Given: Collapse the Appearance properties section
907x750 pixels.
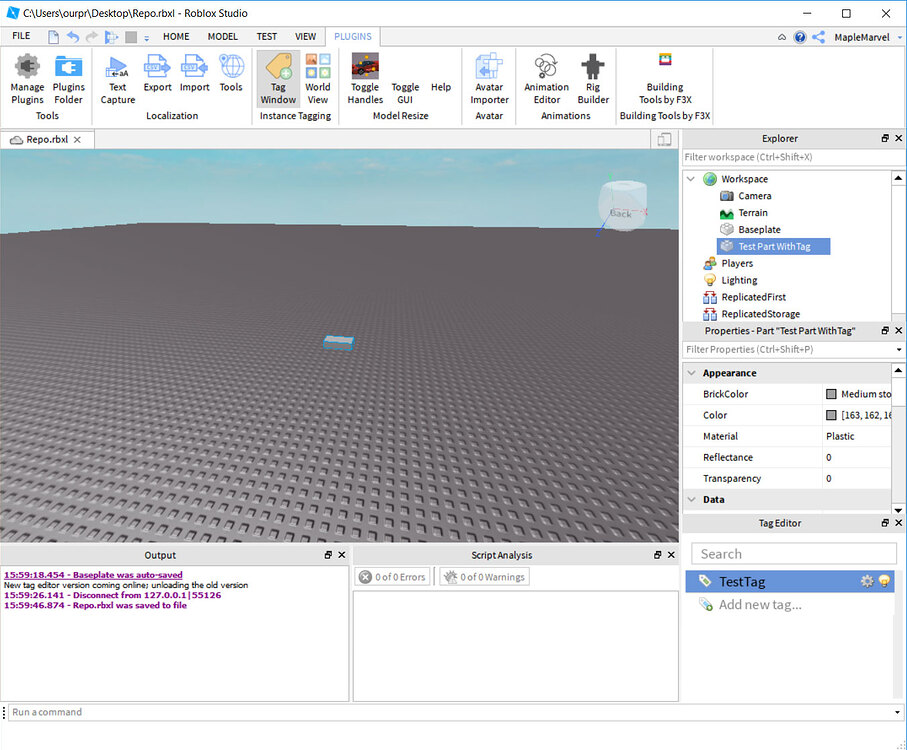Looking at the screenshot, I should [x=692, y=372].
